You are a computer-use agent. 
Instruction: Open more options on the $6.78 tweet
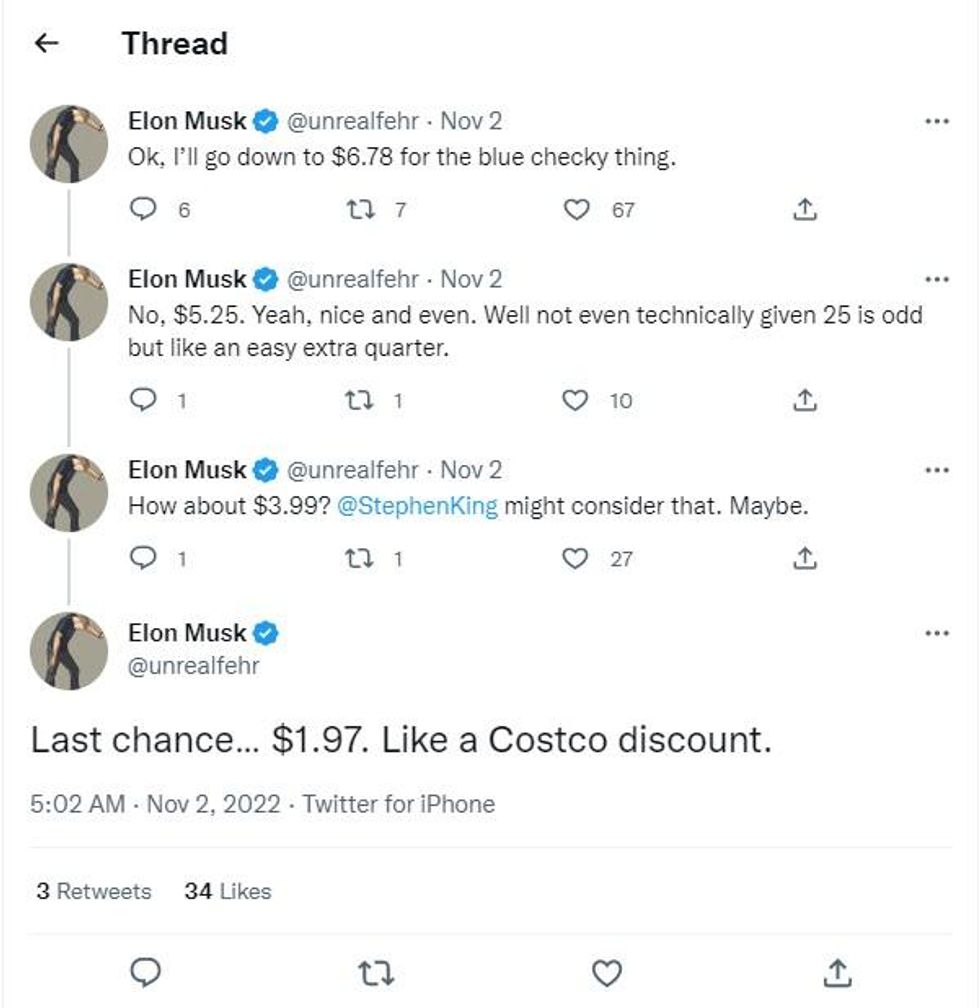(936, 121)
